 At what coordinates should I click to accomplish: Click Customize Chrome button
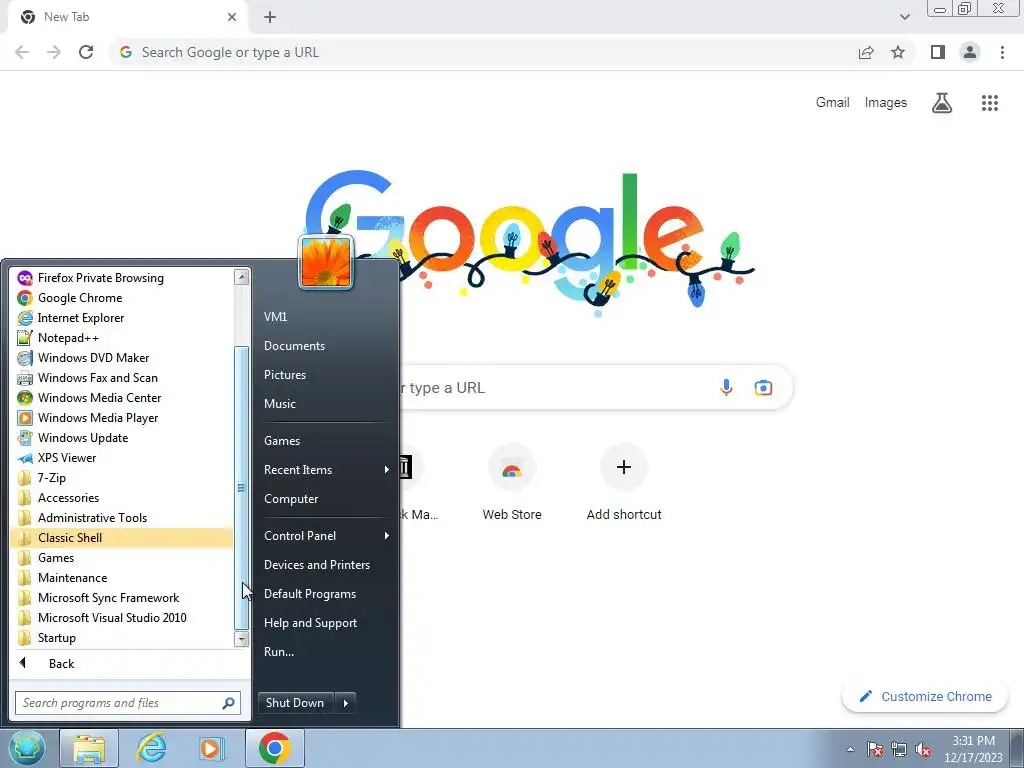(926, 697)
